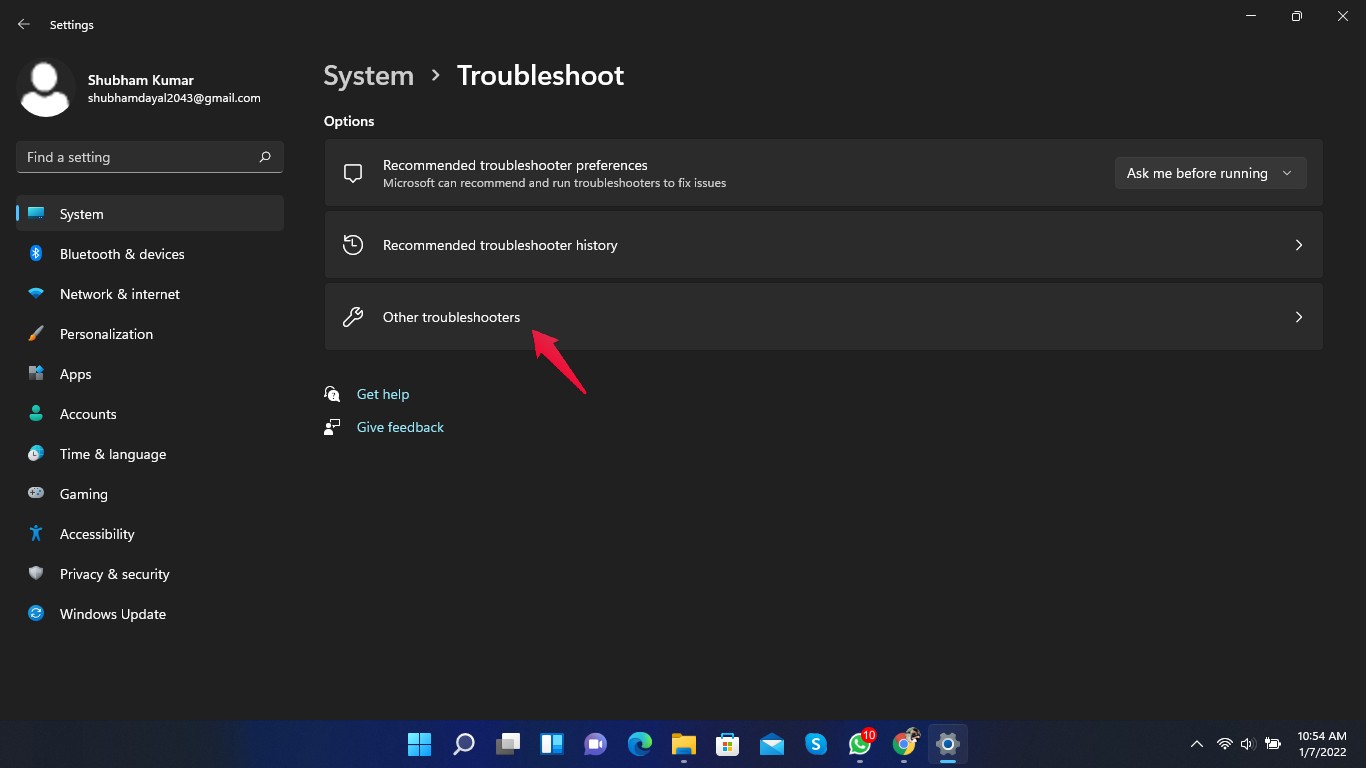1366x768 pixels.
Task: Open Microsoft Edge from the taskbar
Action: (639, 744)
